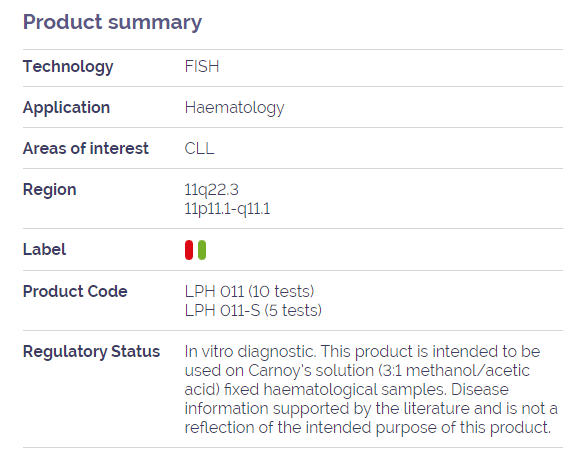Image resolution: width=578 pixels, height=465 pixels.
Task: Click the Product summary heading
Action: click(112, 22)
